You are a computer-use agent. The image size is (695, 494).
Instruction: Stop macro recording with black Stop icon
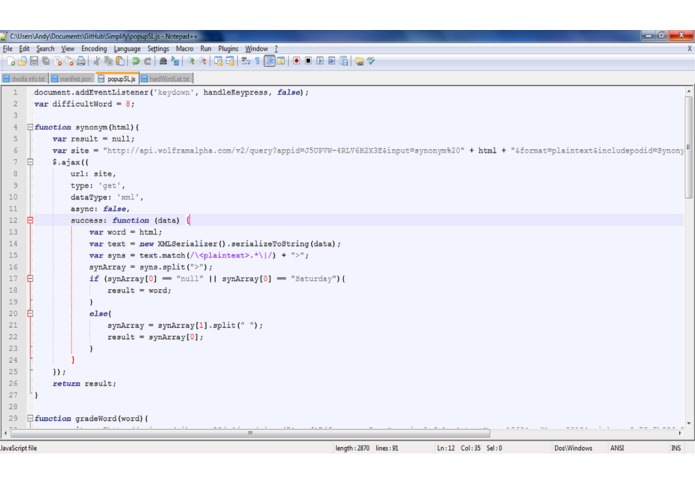coord(308,61)
